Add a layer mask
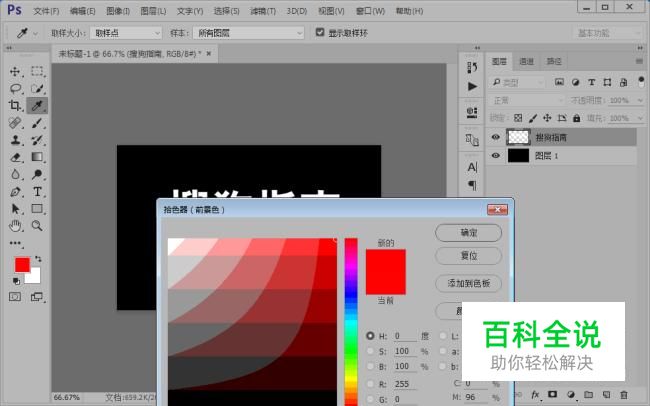Image resolution: width=650 pixels, height=406 pixels. 552,394
